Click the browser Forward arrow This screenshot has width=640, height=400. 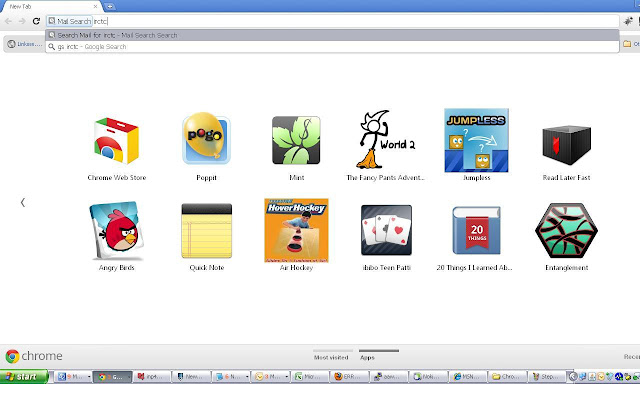pos(22,21)
